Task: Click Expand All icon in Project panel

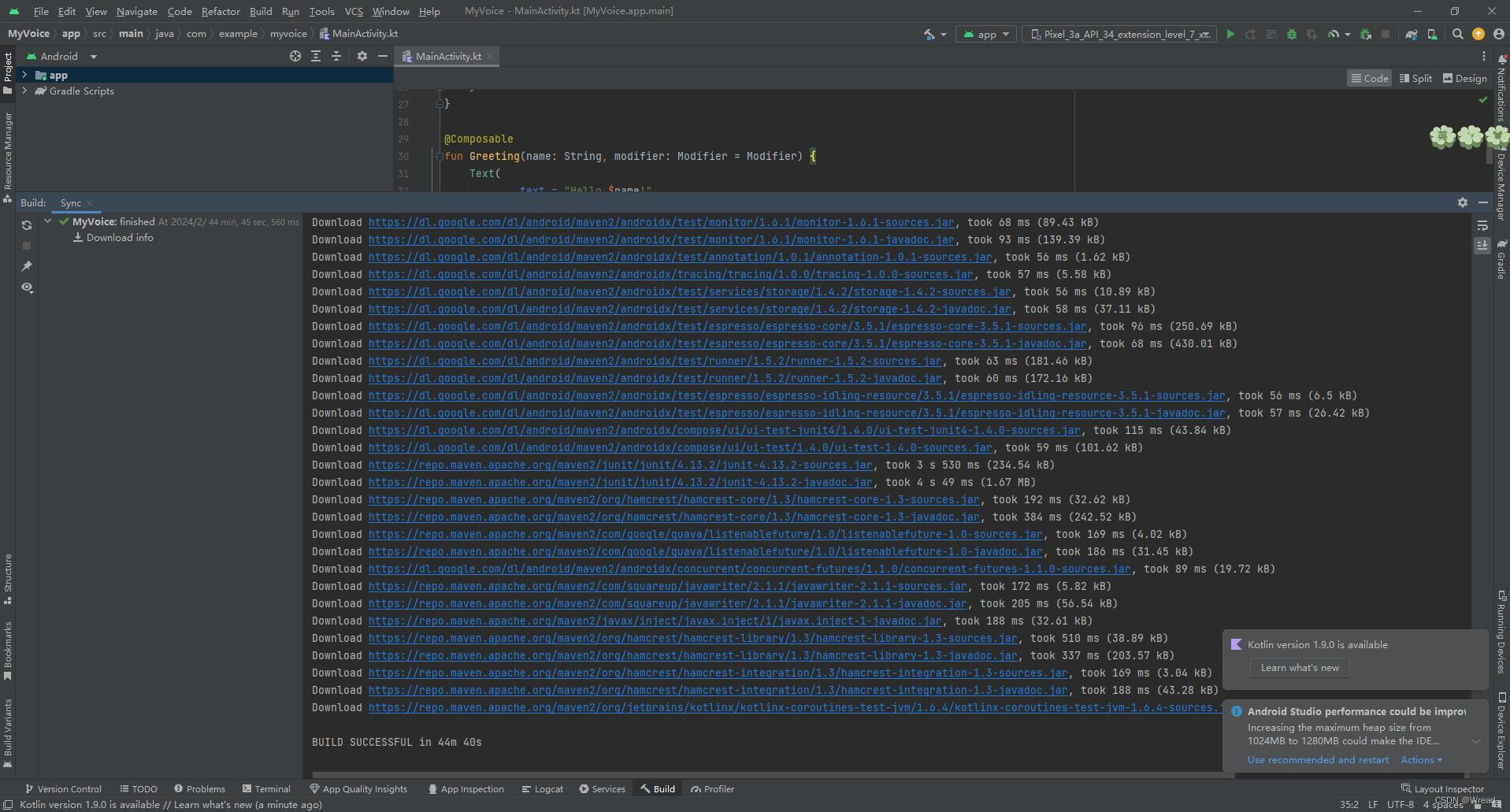Action: (x=316, y=56)
